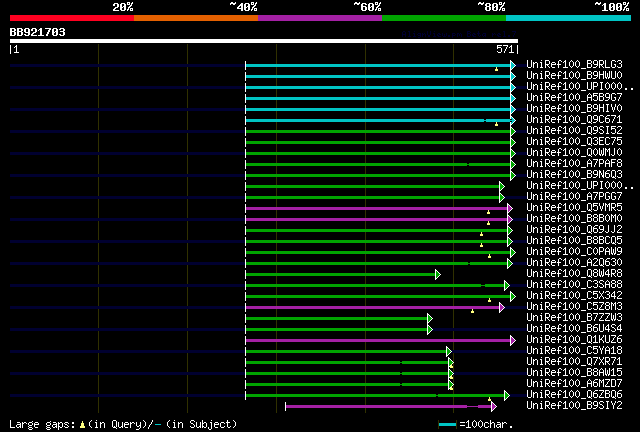Viewport: 640px width, 432px height.
Task: Select the UniRef100_Q7XR71 label
Action: pyautogui.click(x=574, y=362)
